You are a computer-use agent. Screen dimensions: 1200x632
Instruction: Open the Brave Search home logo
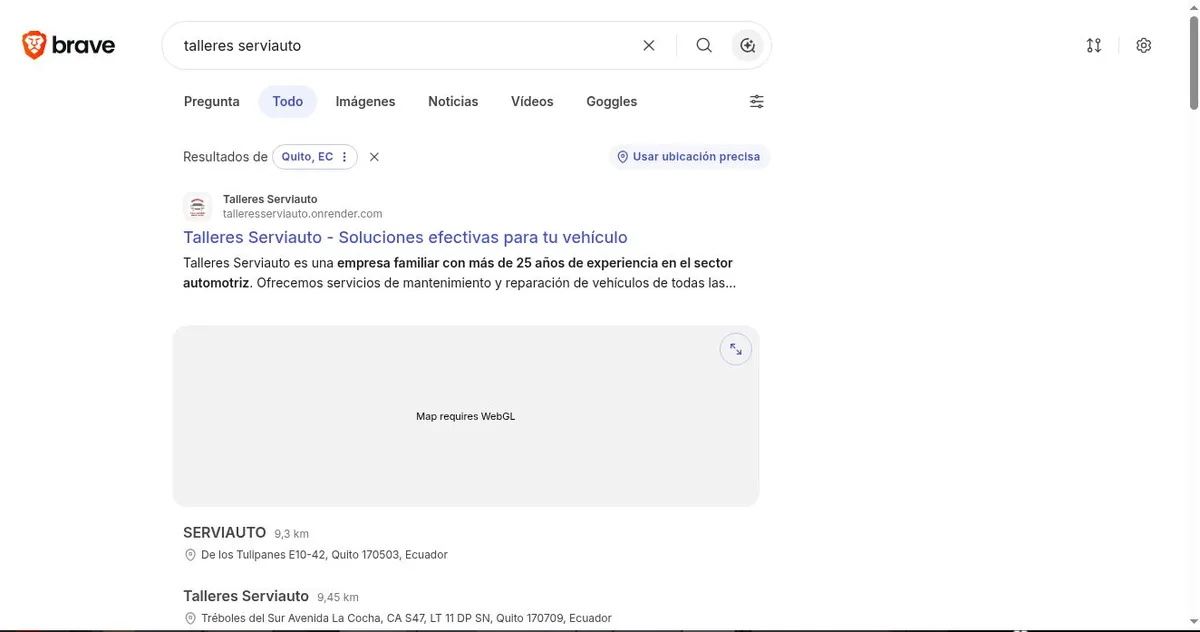point(68,45)
